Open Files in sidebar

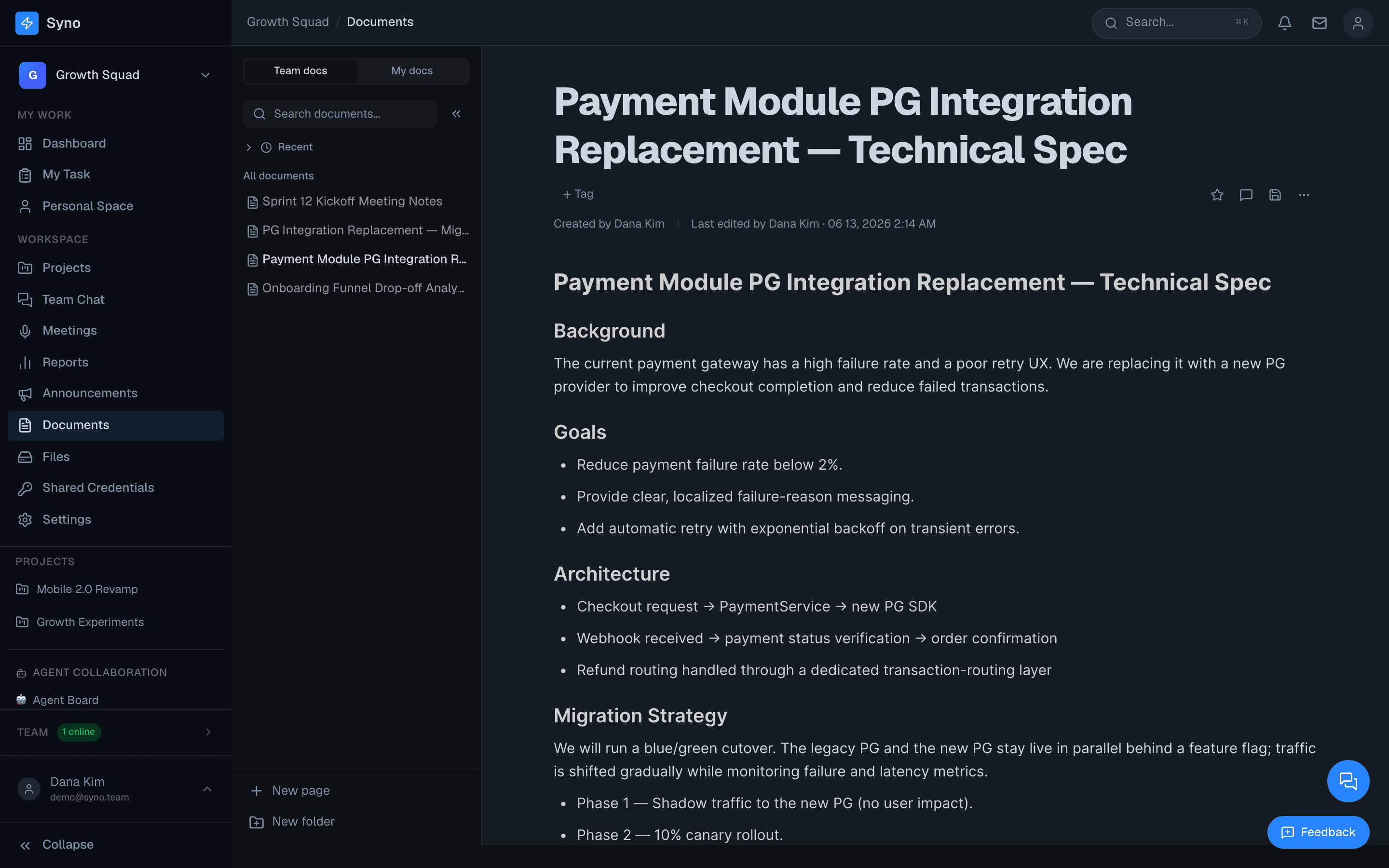click(x=115, y=457)
